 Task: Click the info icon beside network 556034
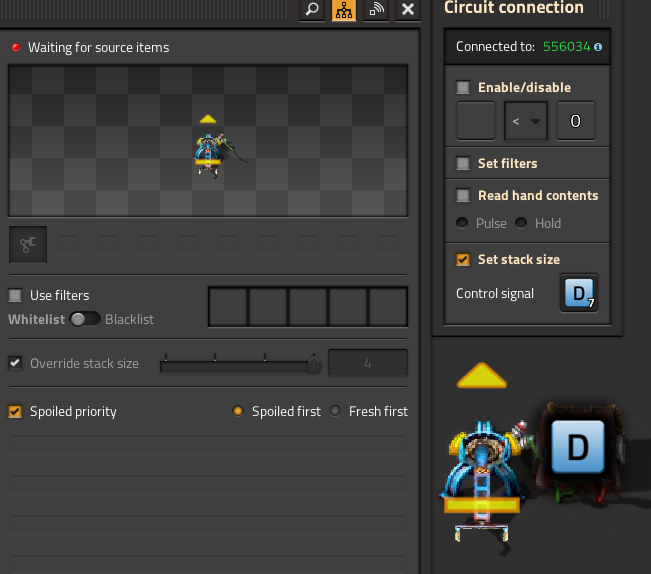(597, 47)
